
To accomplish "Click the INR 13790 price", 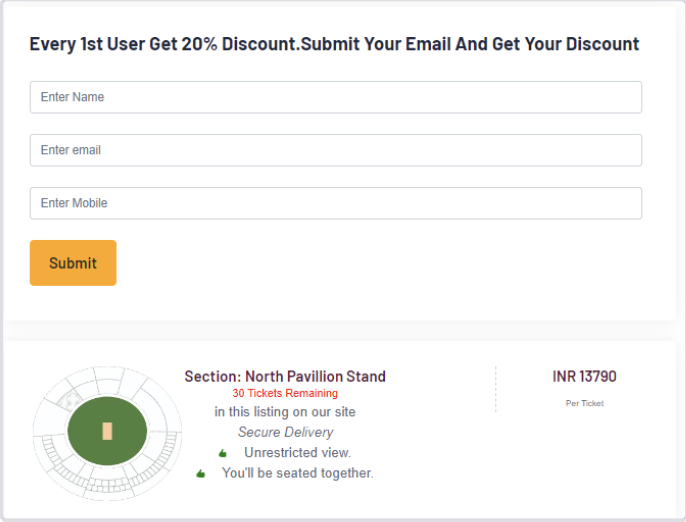I will 584,376.
